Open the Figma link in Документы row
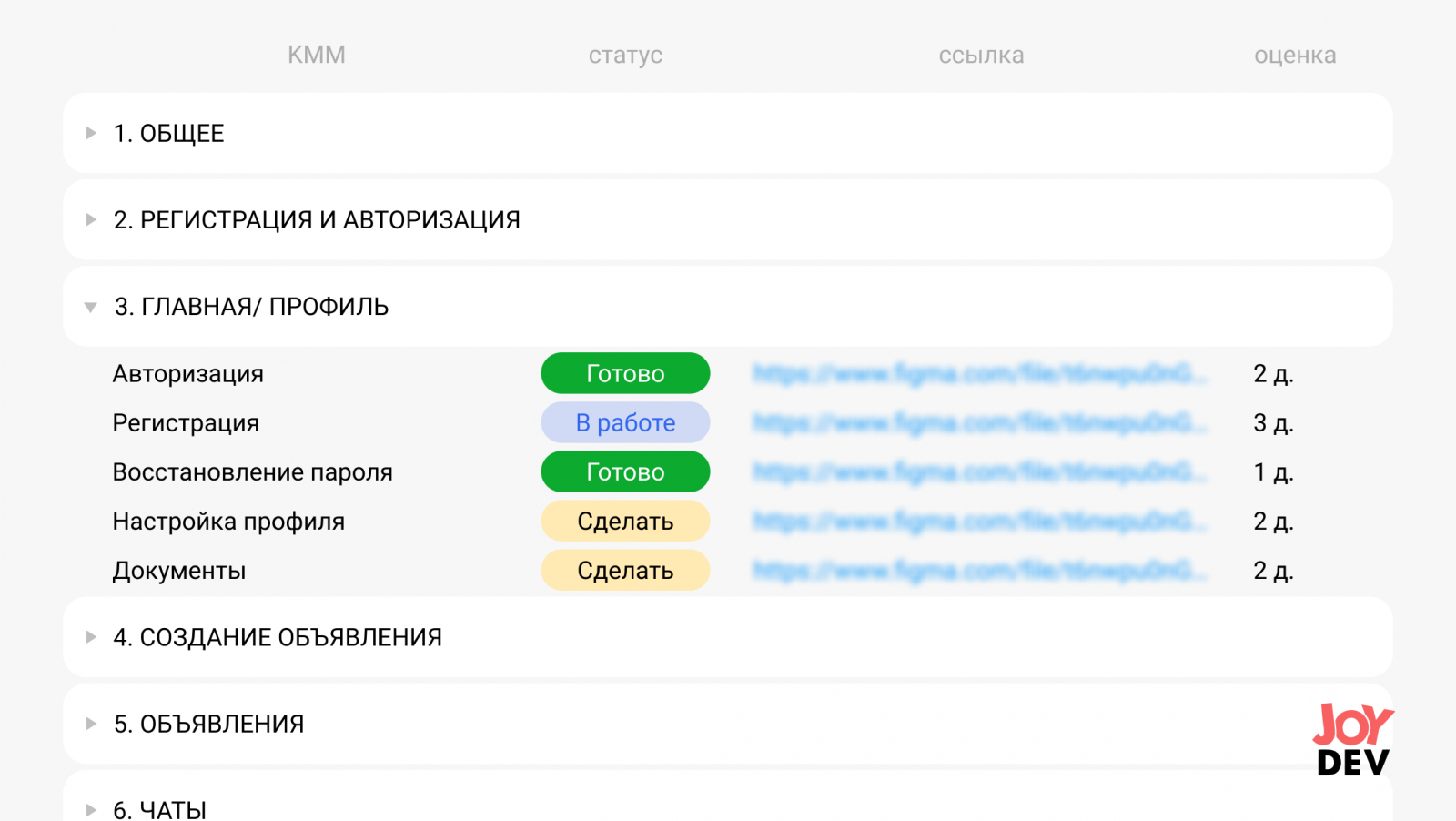The image size is (1456, 821). click(x=981, y=570)
